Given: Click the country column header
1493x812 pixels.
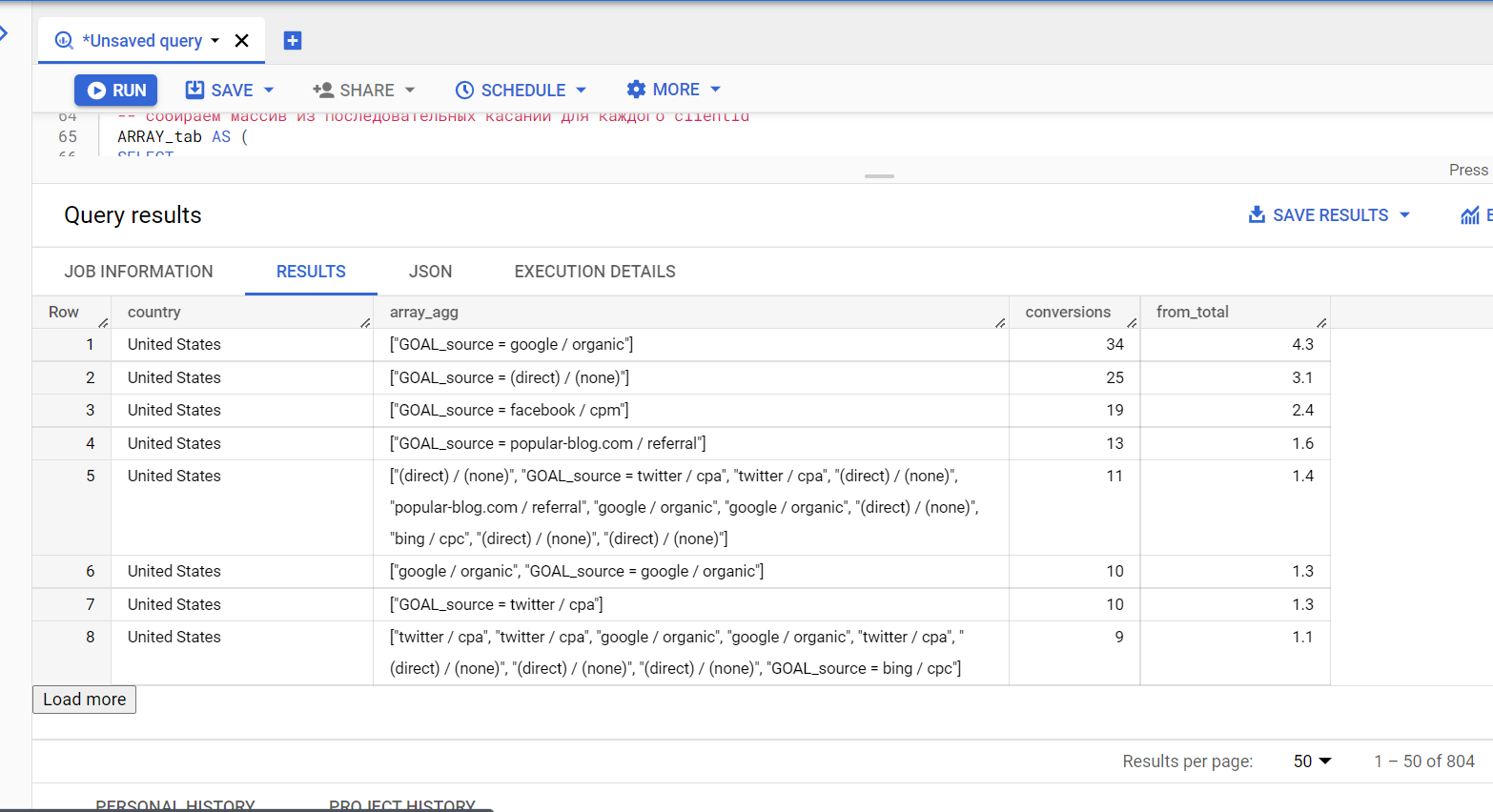Looking at the screenshot, I should [242, 313].
